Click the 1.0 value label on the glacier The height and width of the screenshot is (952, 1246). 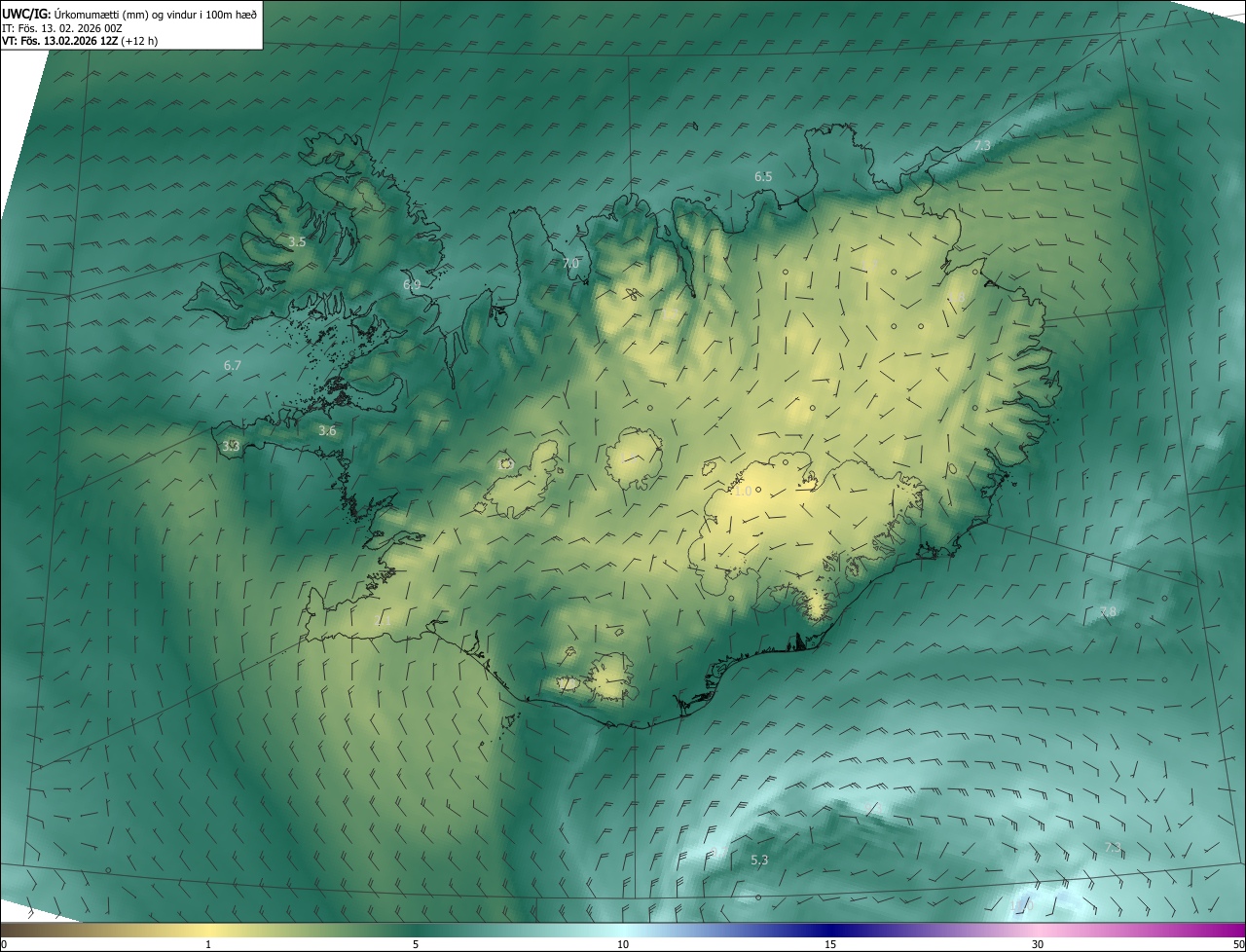pos(743,492)
